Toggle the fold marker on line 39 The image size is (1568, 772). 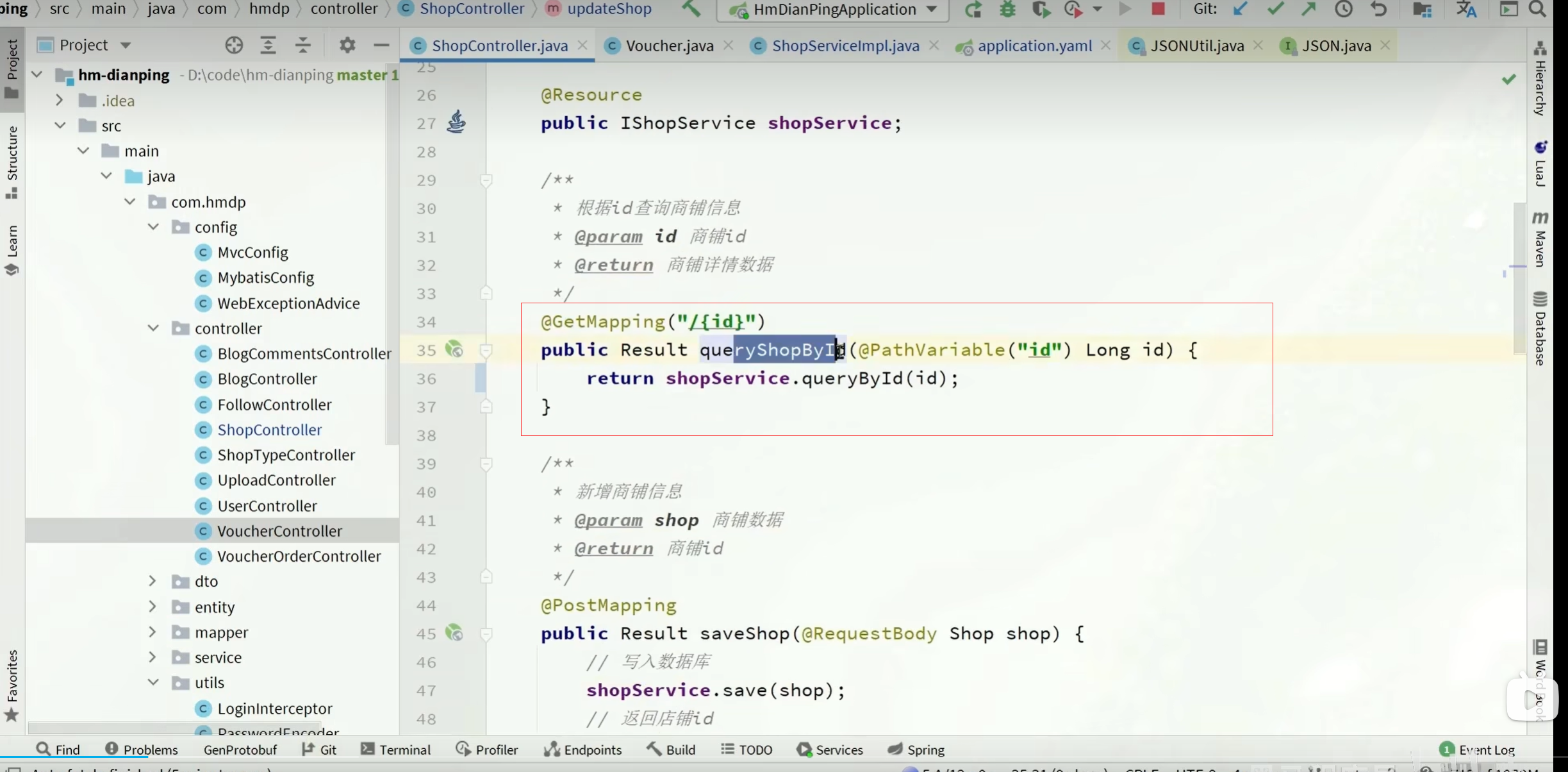tap(486, 464)
